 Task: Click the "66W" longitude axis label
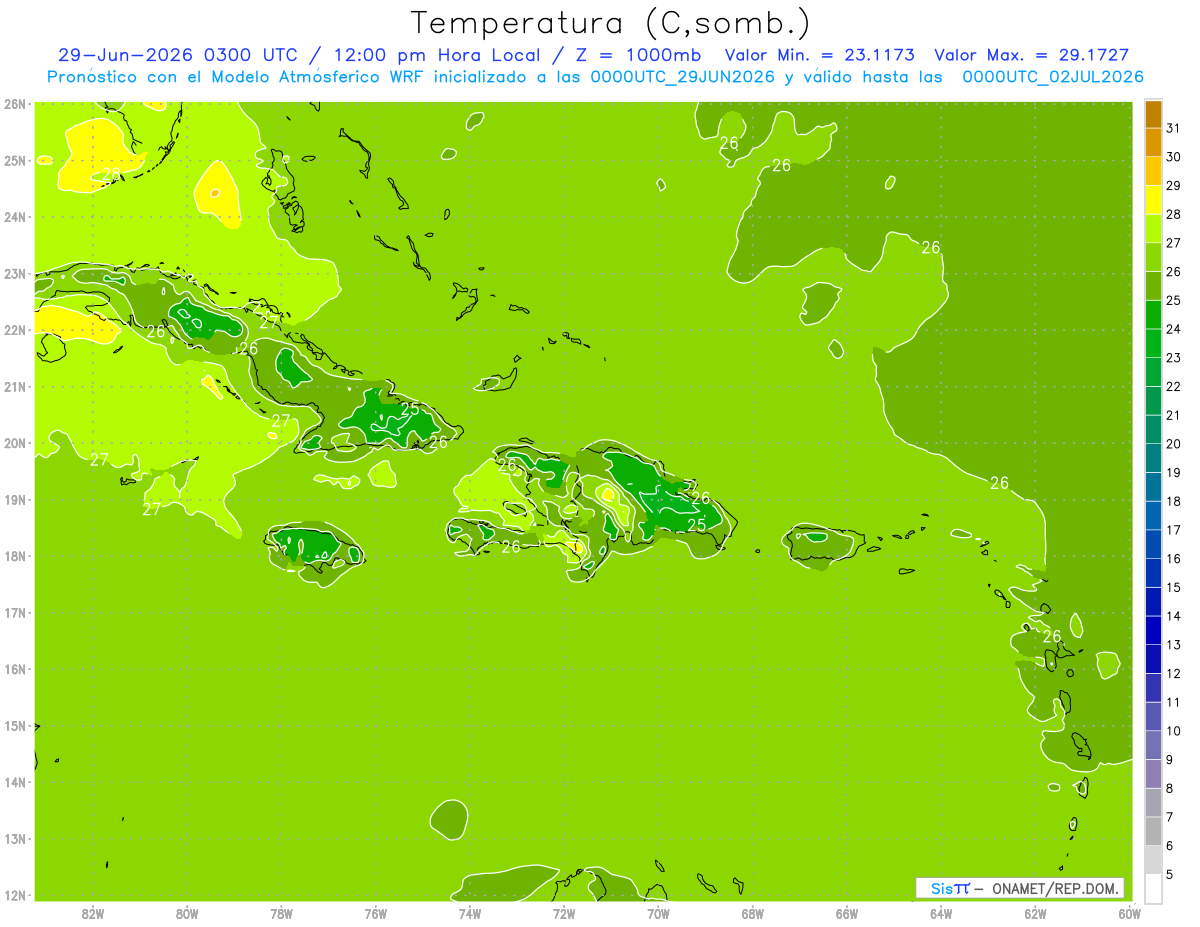click(x=847, y=913)
